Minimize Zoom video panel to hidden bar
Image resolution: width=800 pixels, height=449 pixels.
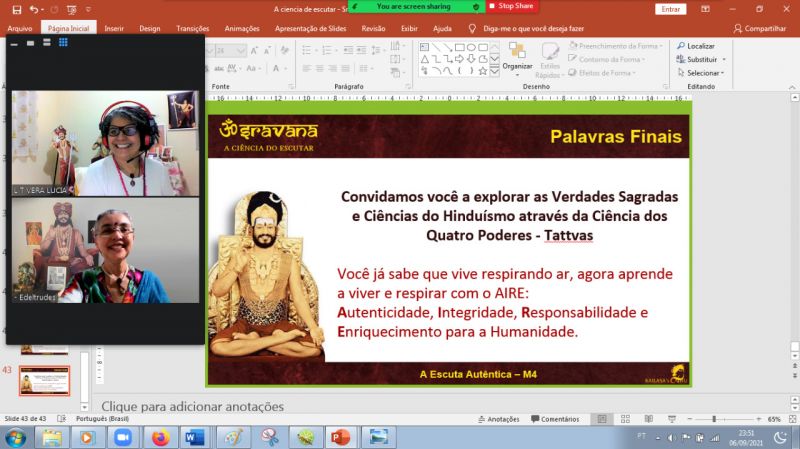pyautogui.click(x=14, y=44)
